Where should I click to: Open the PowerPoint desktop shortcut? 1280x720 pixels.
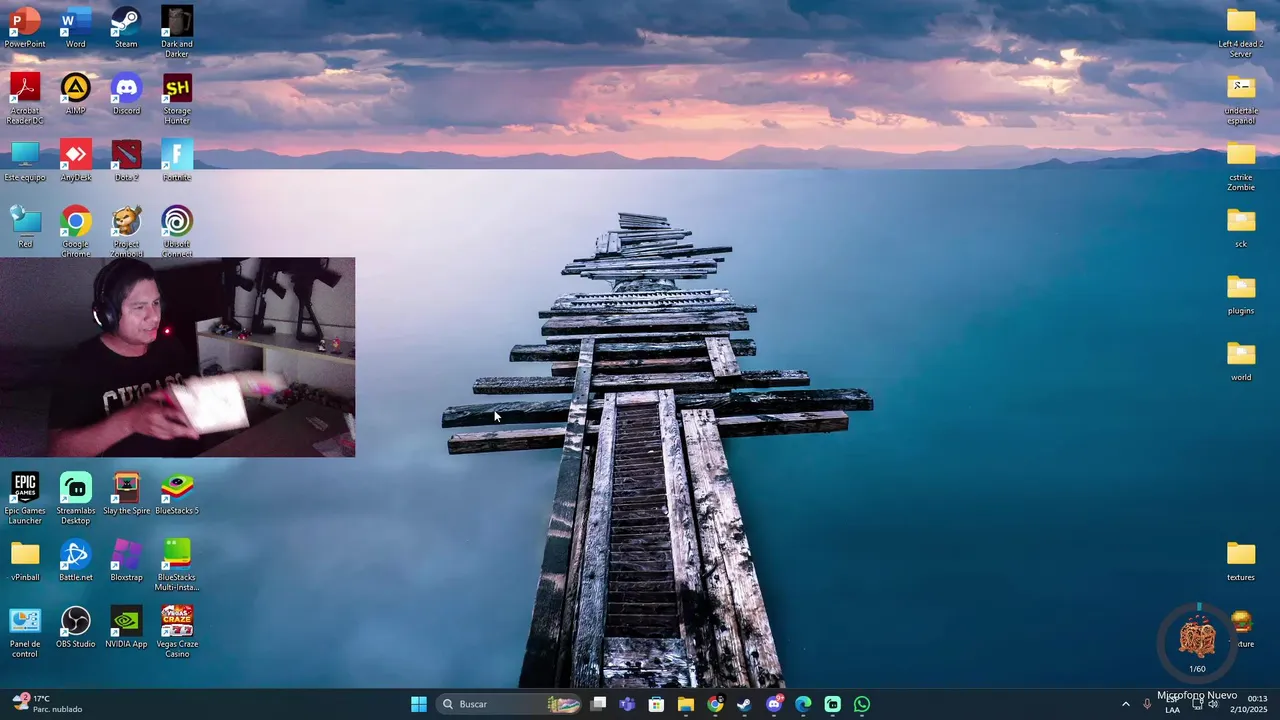[x=25, y=27]
